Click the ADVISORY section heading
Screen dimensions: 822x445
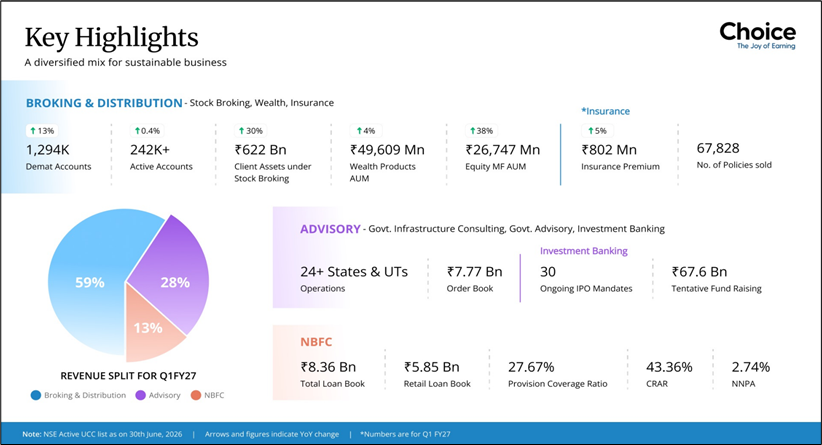pos(330,229)
